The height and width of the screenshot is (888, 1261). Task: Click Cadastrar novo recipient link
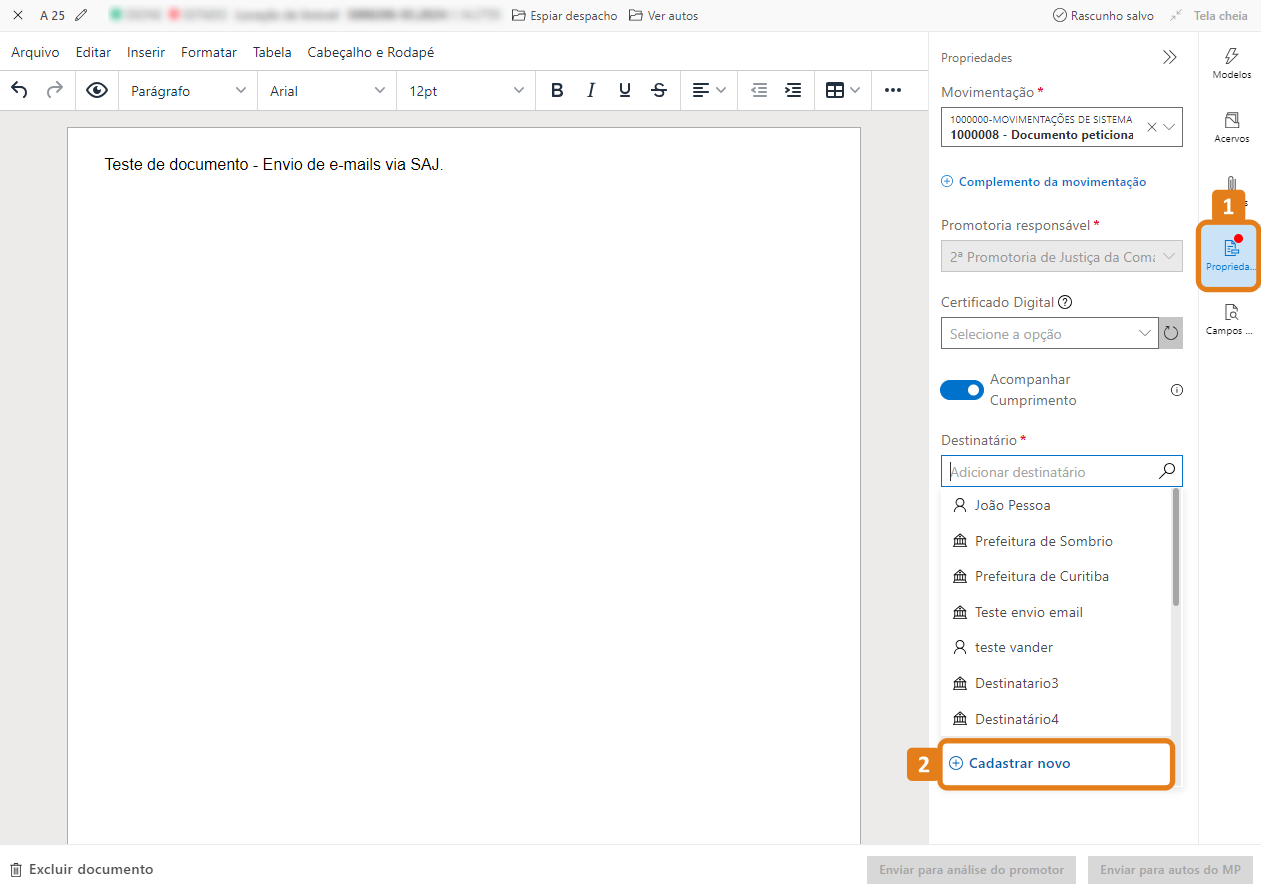[x=1019, y=763]
